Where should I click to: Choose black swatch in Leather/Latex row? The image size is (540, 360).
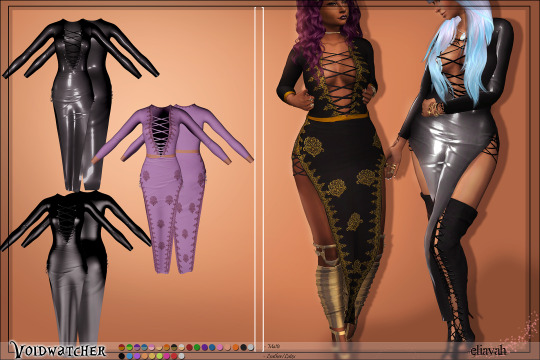click(x=122, y=356)
